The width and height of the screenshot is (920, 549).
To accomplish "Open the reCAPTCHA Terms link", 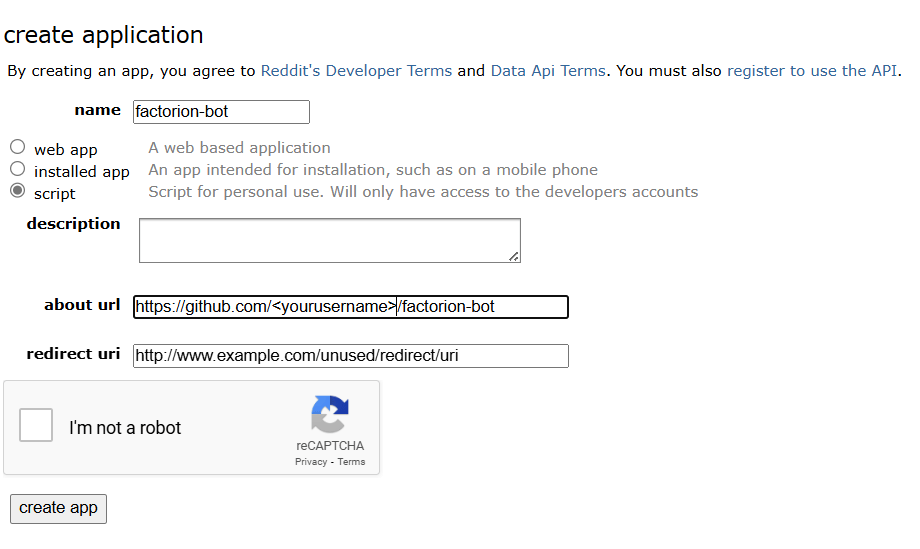I will pyautogui.click(x=351, y=462).
